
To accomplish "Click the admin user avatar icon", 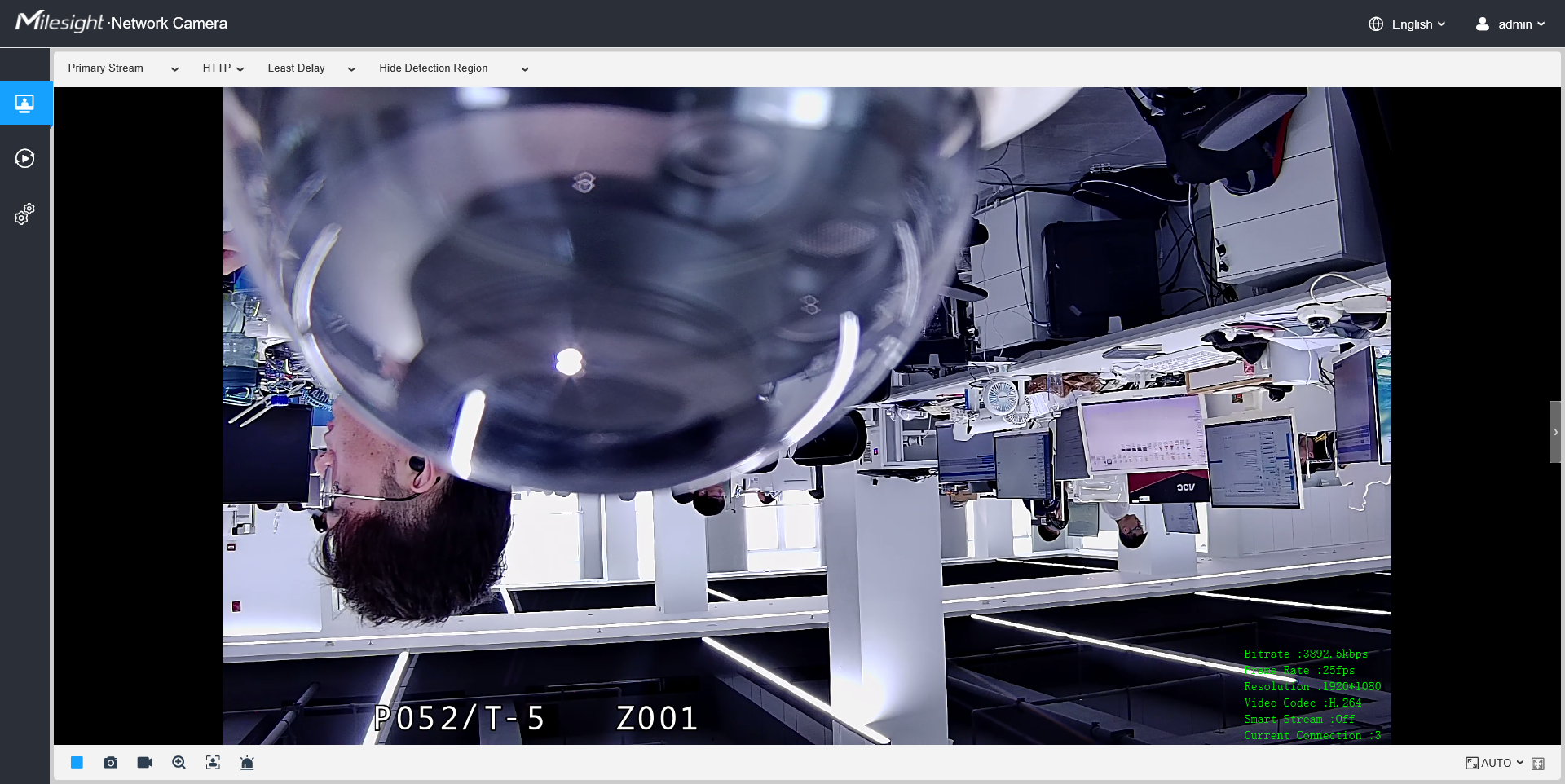I will 1483,24.
